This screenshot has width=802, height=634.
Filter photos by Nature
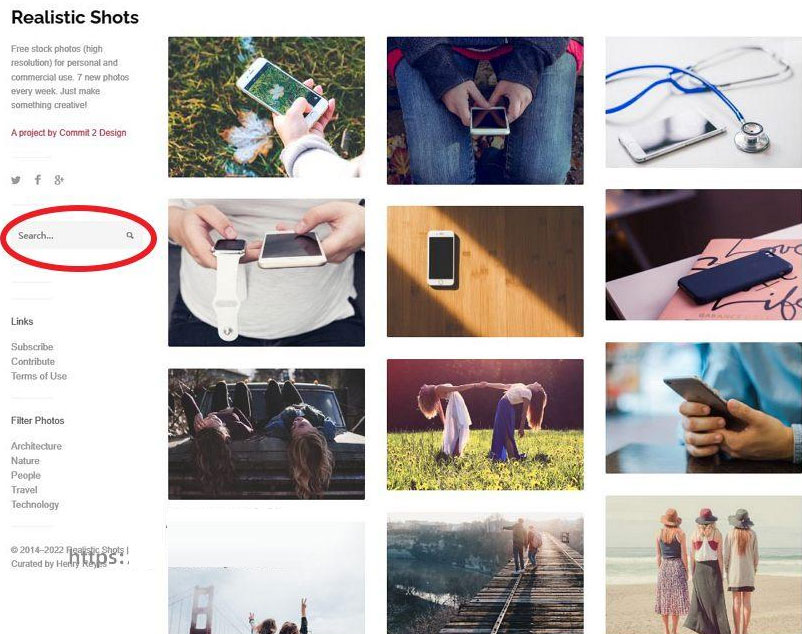coord(25,461)
